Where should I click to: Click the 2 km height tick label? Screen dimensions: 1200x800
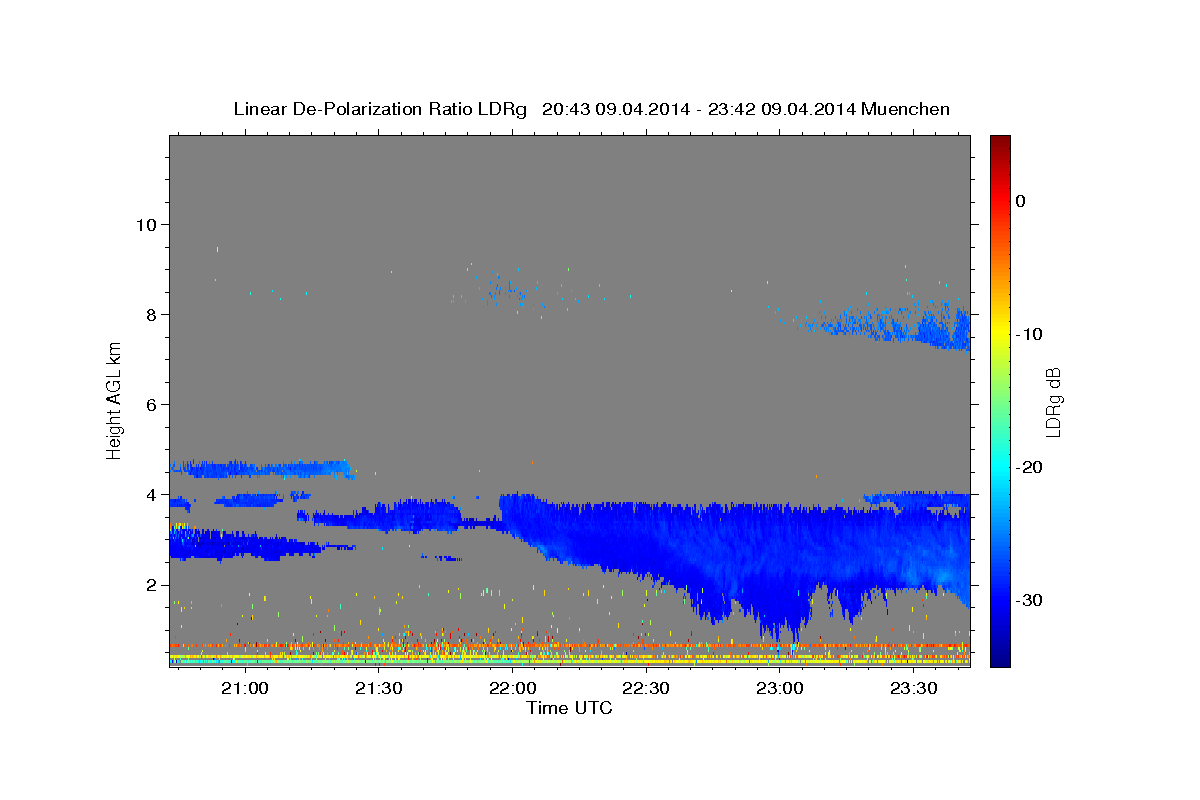[154, 585]
